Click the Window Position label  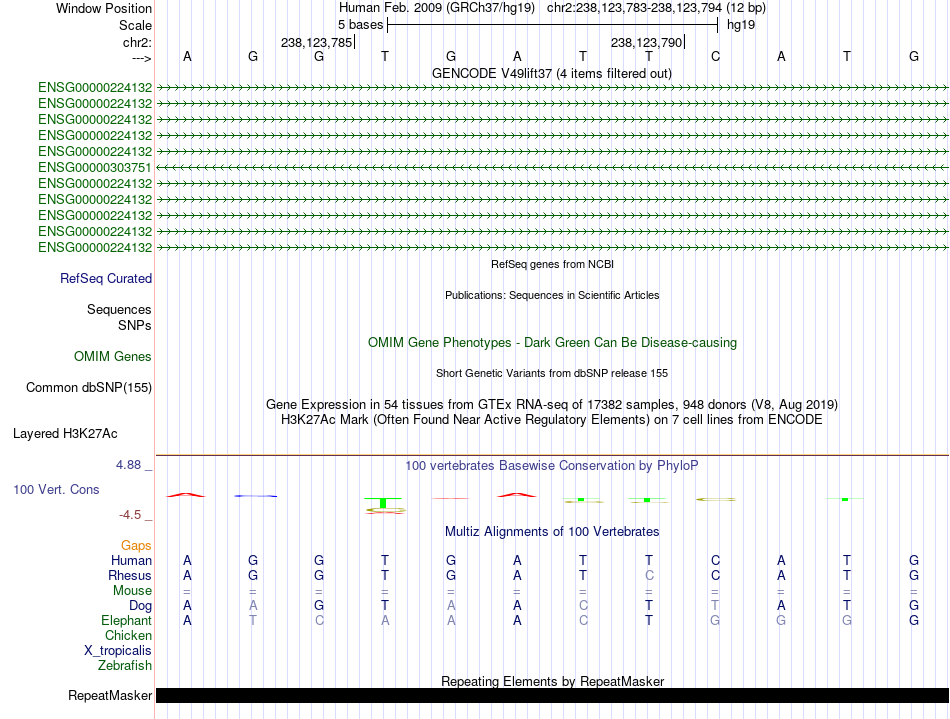[104, 8]
